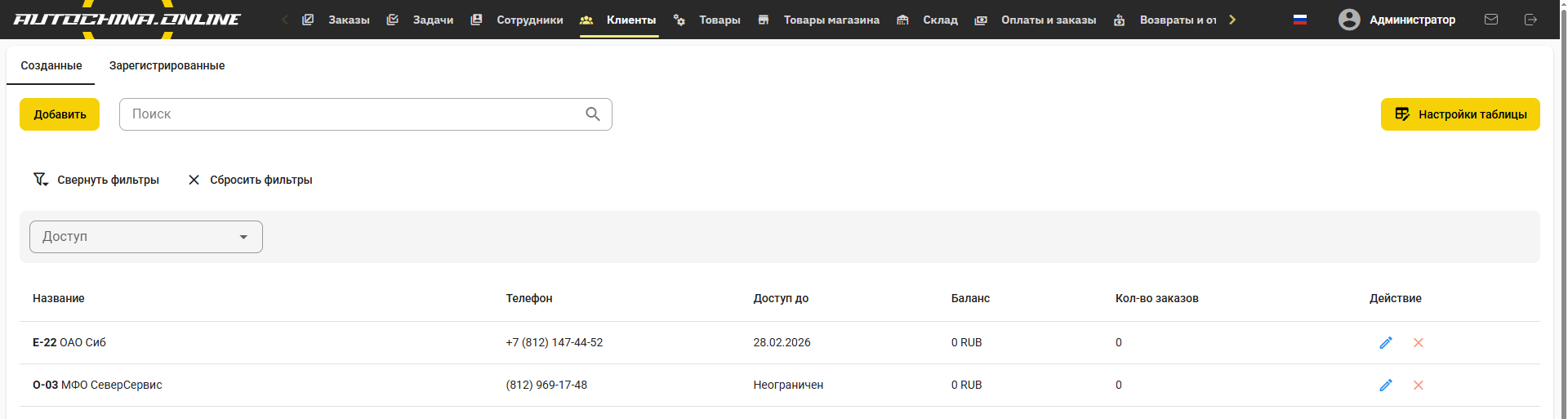Click client name O-03 МФО СеверСервис
This screenshot has height=419, width=1568.
97,385
